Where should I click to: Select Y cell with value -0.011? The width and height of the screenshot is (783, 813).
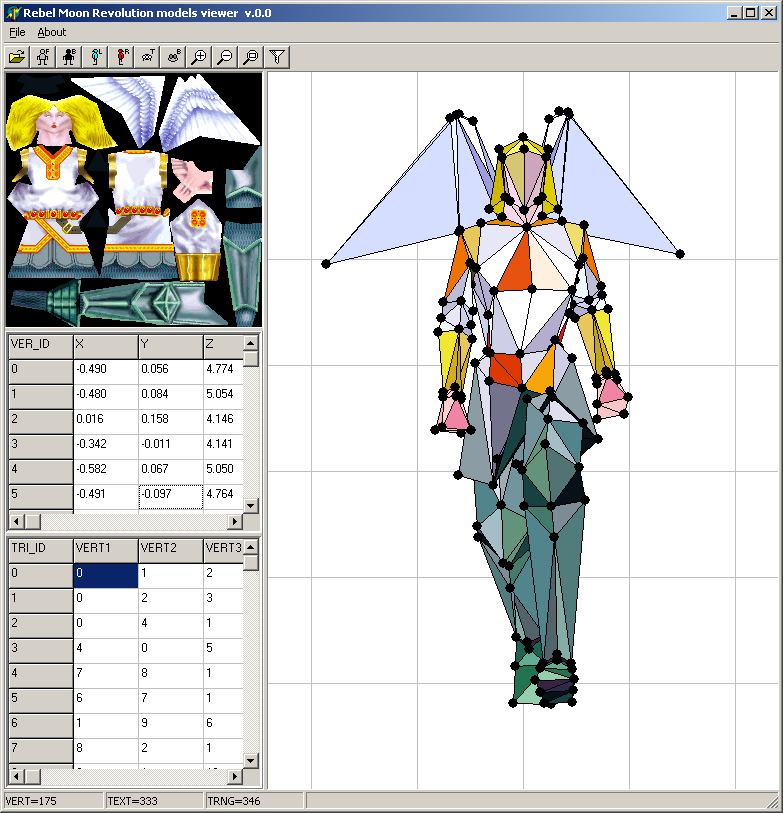[x=171, y=446]
